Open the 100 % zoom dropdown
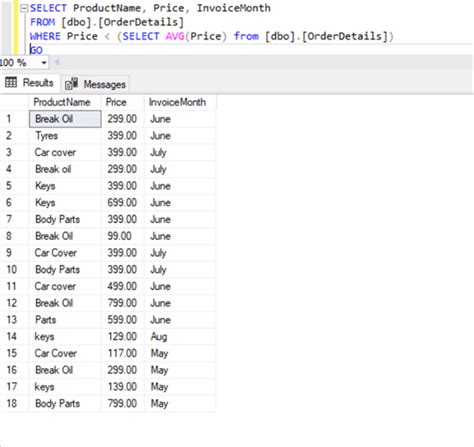This screenshot has width=474, height=447. [44, 63]
